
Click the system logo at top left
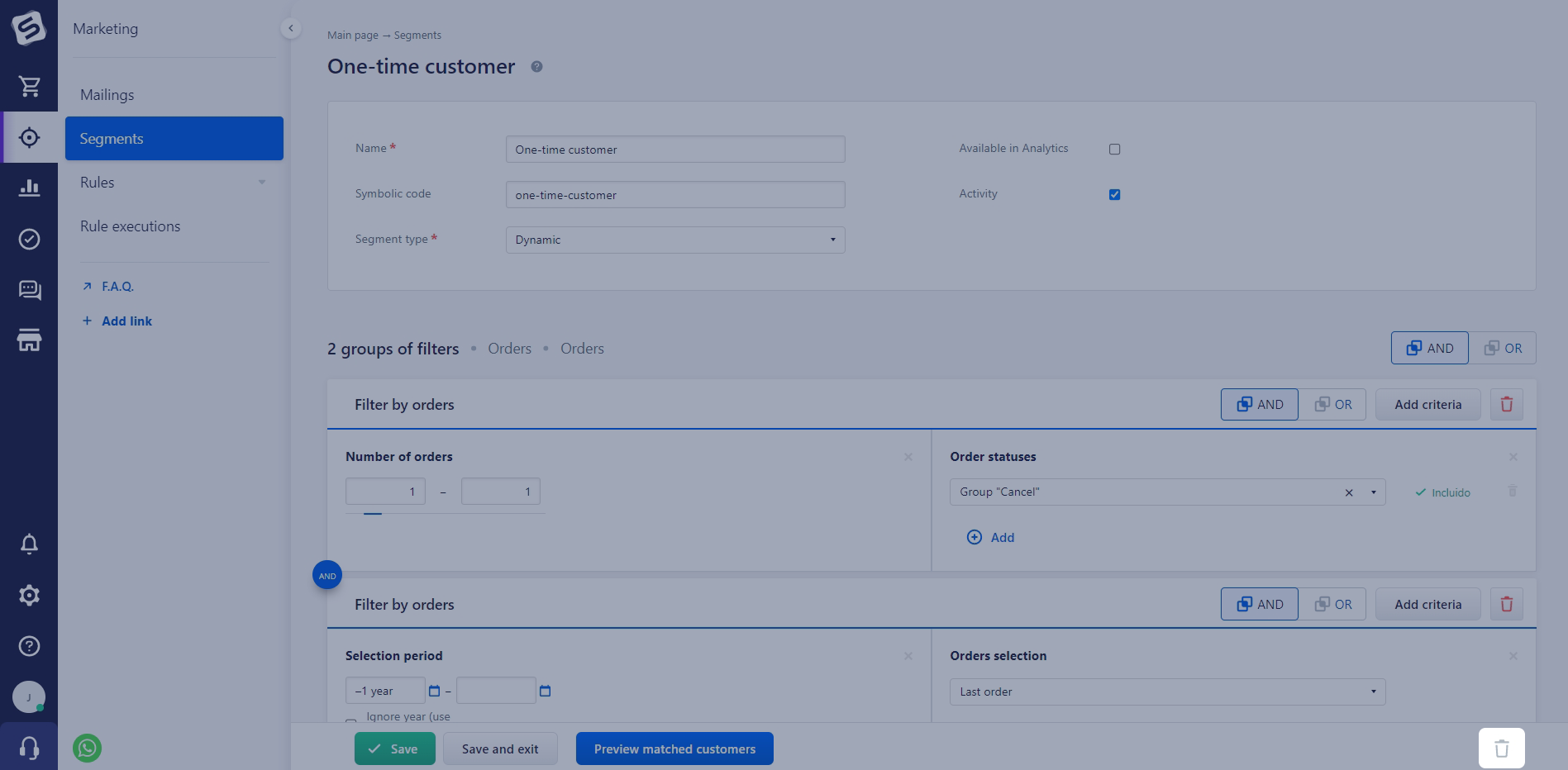coord(29,27)
